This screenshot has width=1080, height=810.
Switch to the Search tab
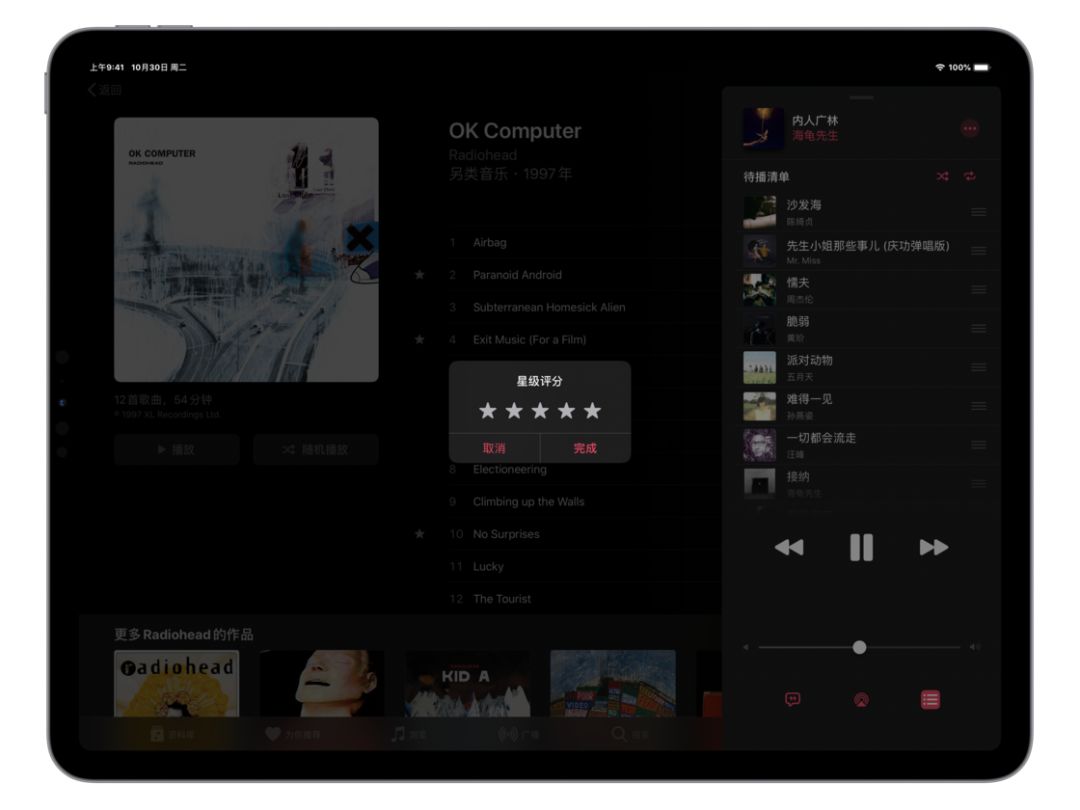tap(630, 734)
